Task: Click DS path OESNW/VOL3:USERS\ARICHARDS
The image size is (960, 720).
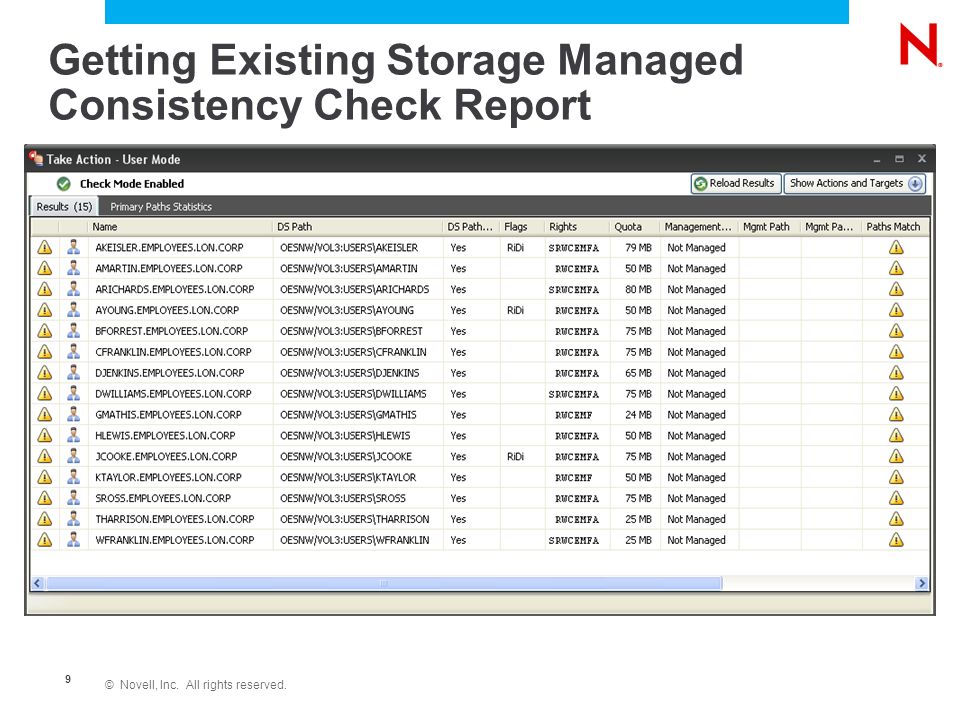Action: [354, 289]
